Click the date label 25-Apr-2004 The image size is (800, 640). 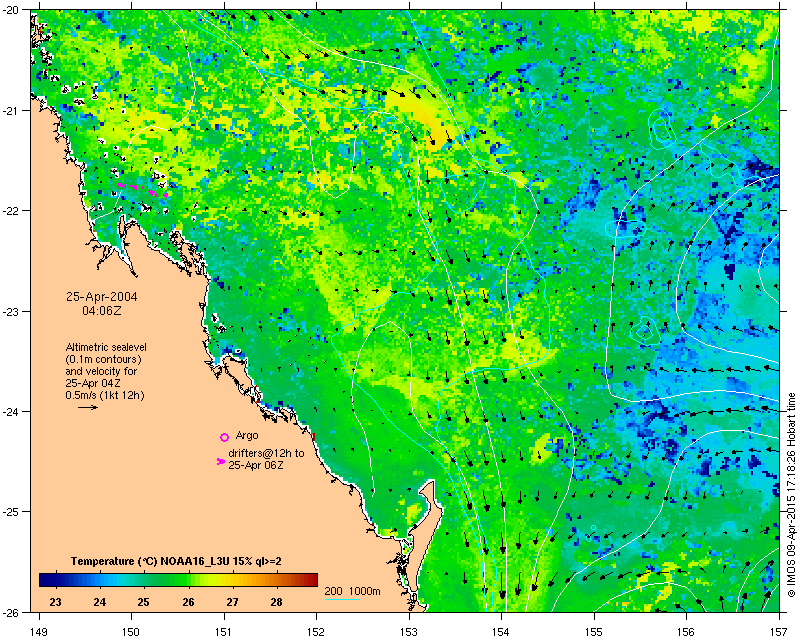click(102, 297)
